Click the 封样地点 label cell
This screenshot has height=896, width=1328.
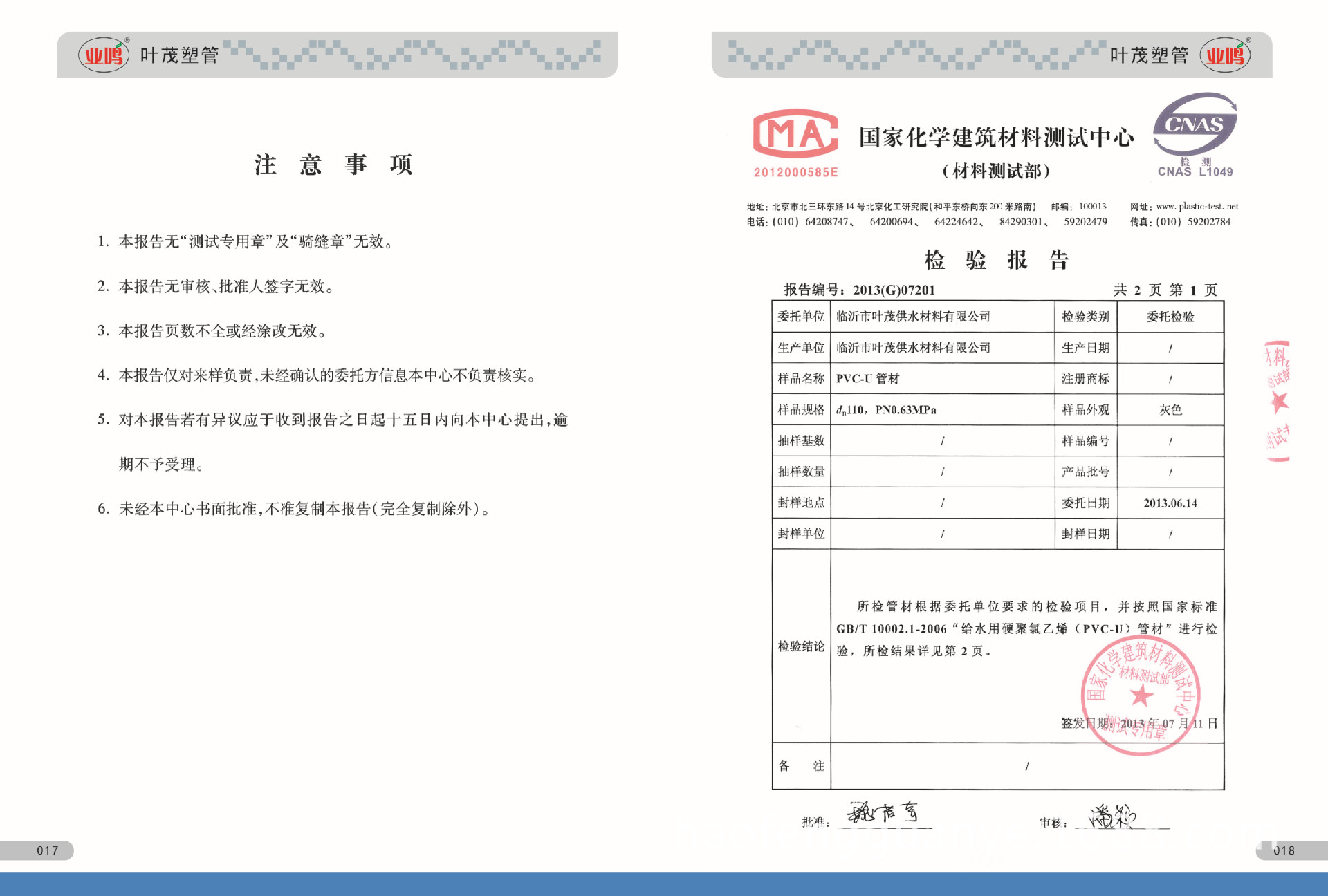click(x=801, y=503)
